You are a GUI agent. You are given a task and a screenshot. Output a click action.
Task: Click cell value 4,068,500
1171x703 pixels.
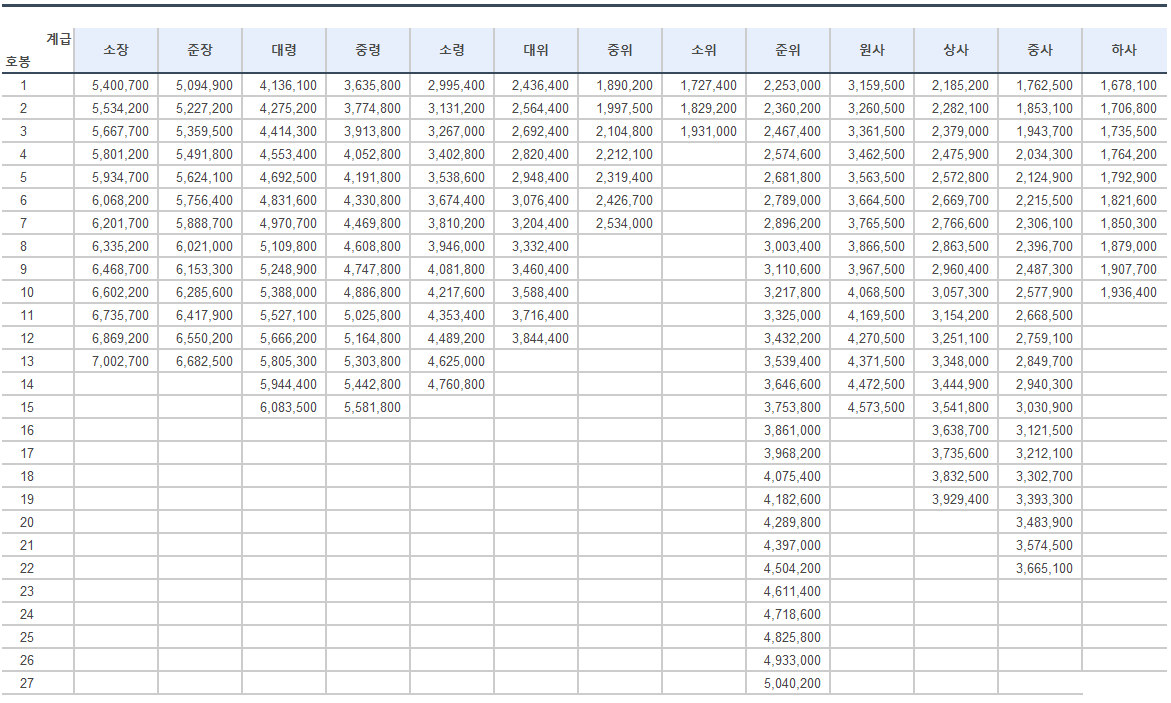(x=877, y=293)
